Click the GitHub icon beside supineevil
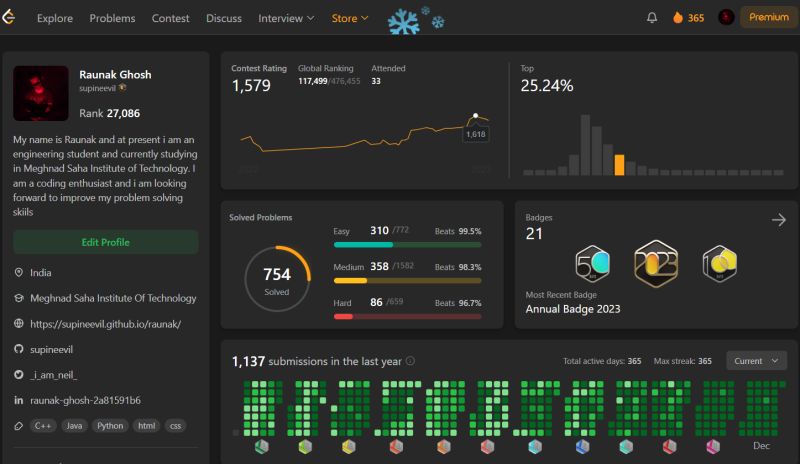This screenshot has width=800, height=464. point(19,349)
